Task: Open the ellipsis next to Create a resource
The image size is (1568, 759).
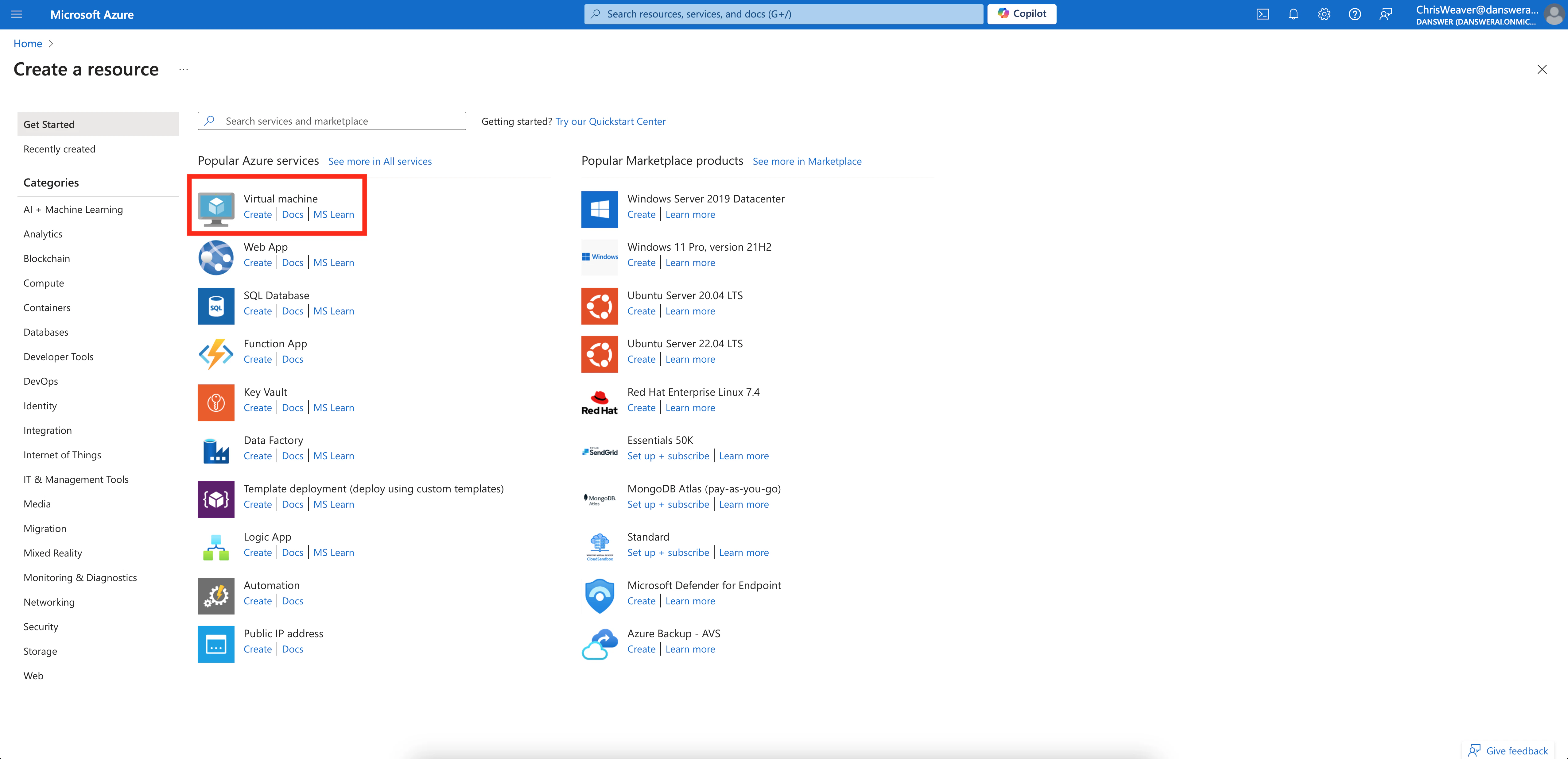Action: coord(183,69)
